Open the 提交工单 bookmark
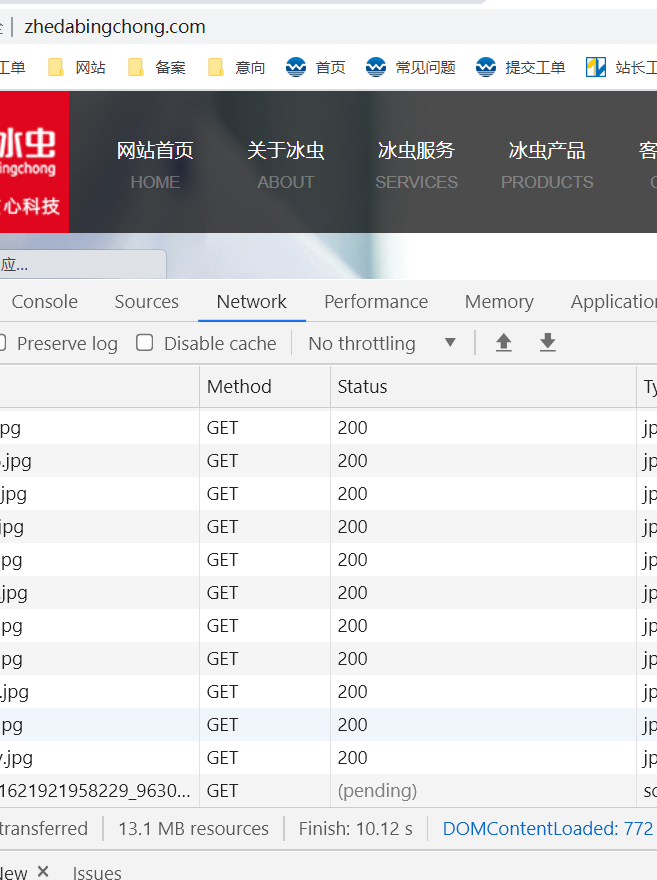 point(521,67)
